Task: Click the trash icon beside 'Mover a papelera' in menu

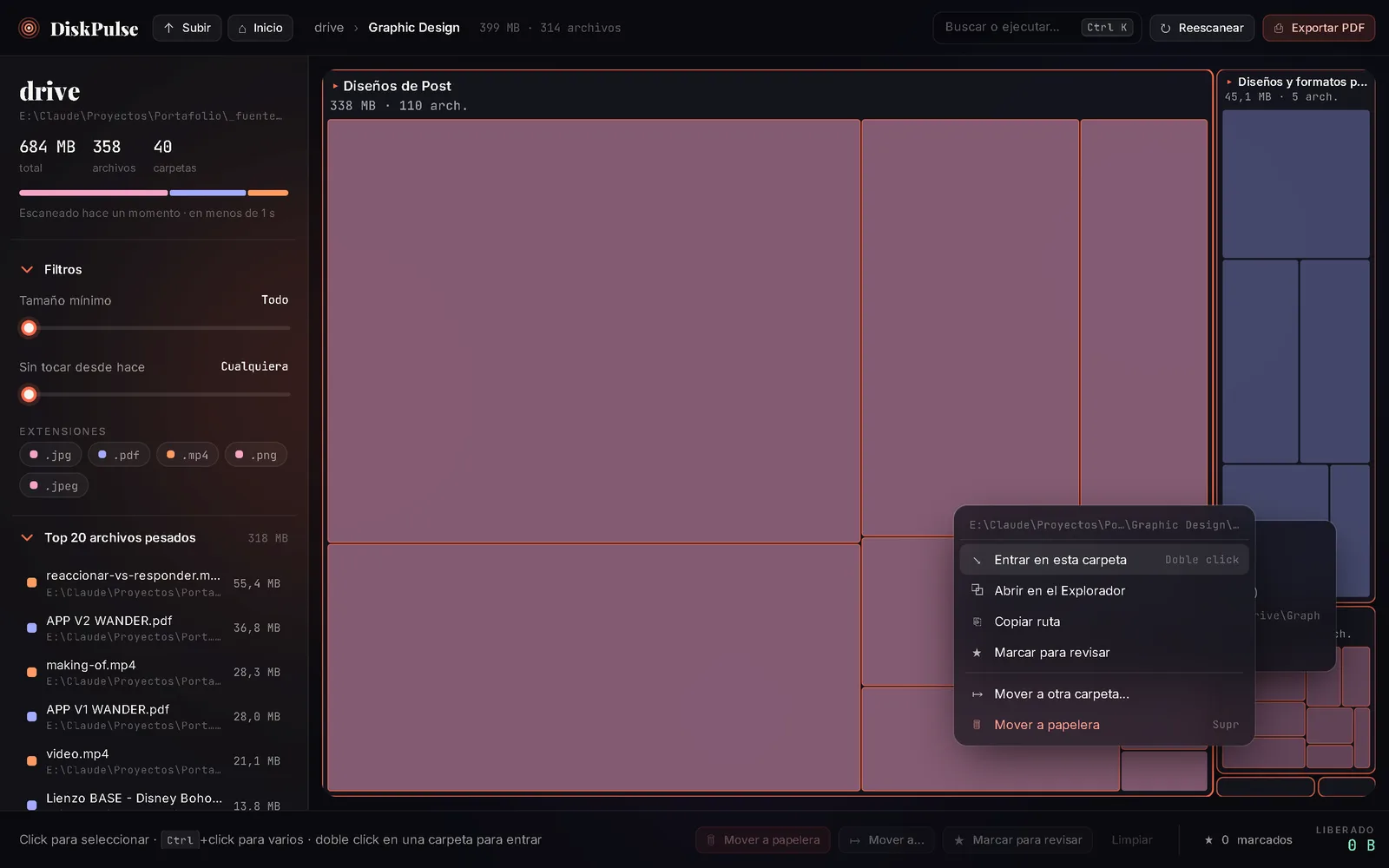Action: coord(977,725)
